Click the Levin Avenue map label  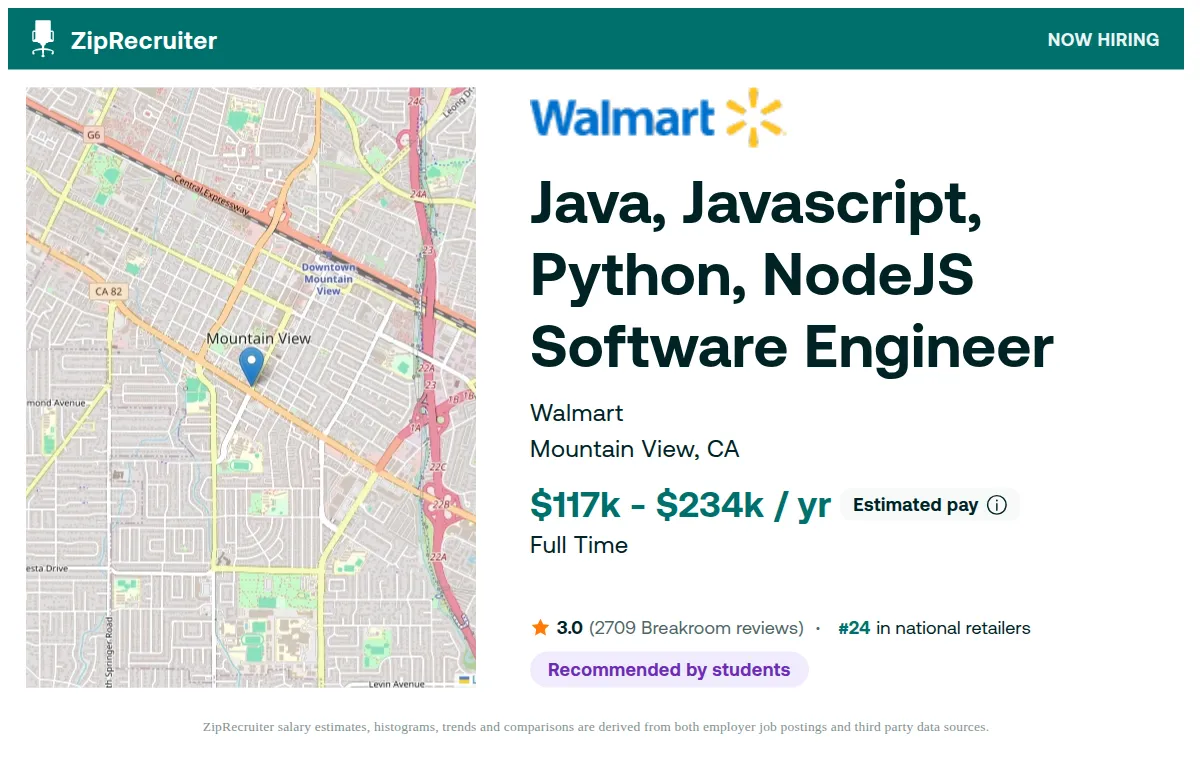[x=397, y=684]
